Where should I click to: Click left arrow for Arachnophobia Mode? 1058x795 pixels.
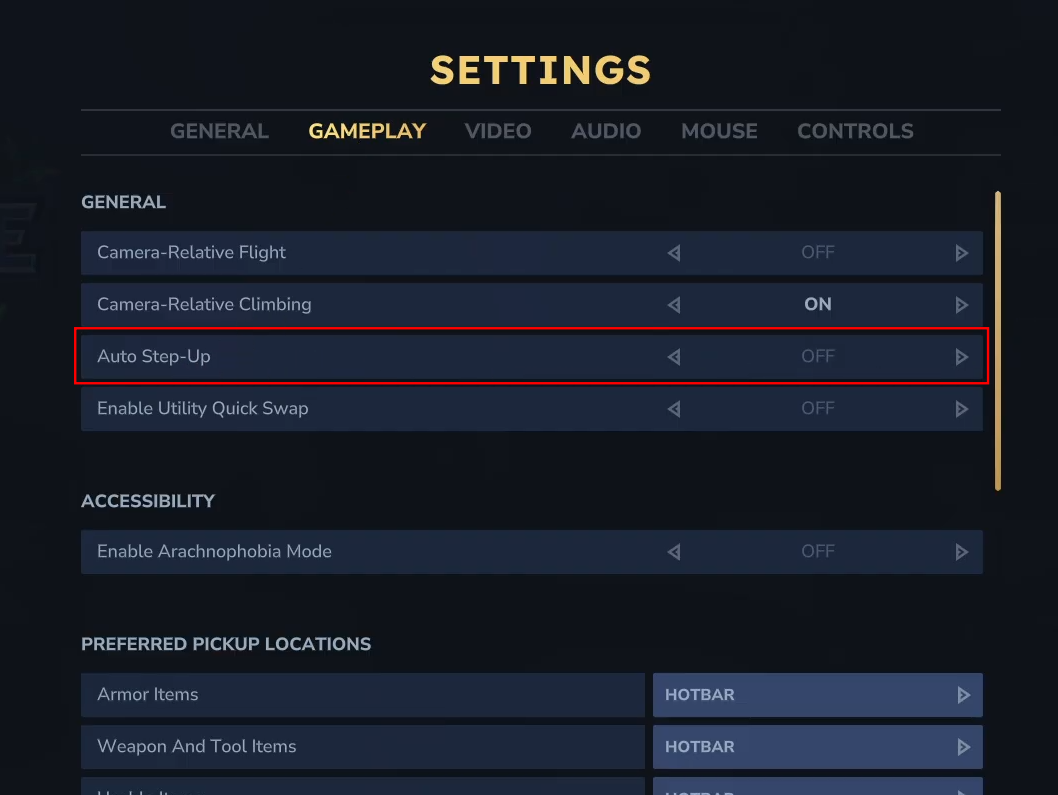click(674, 552)
